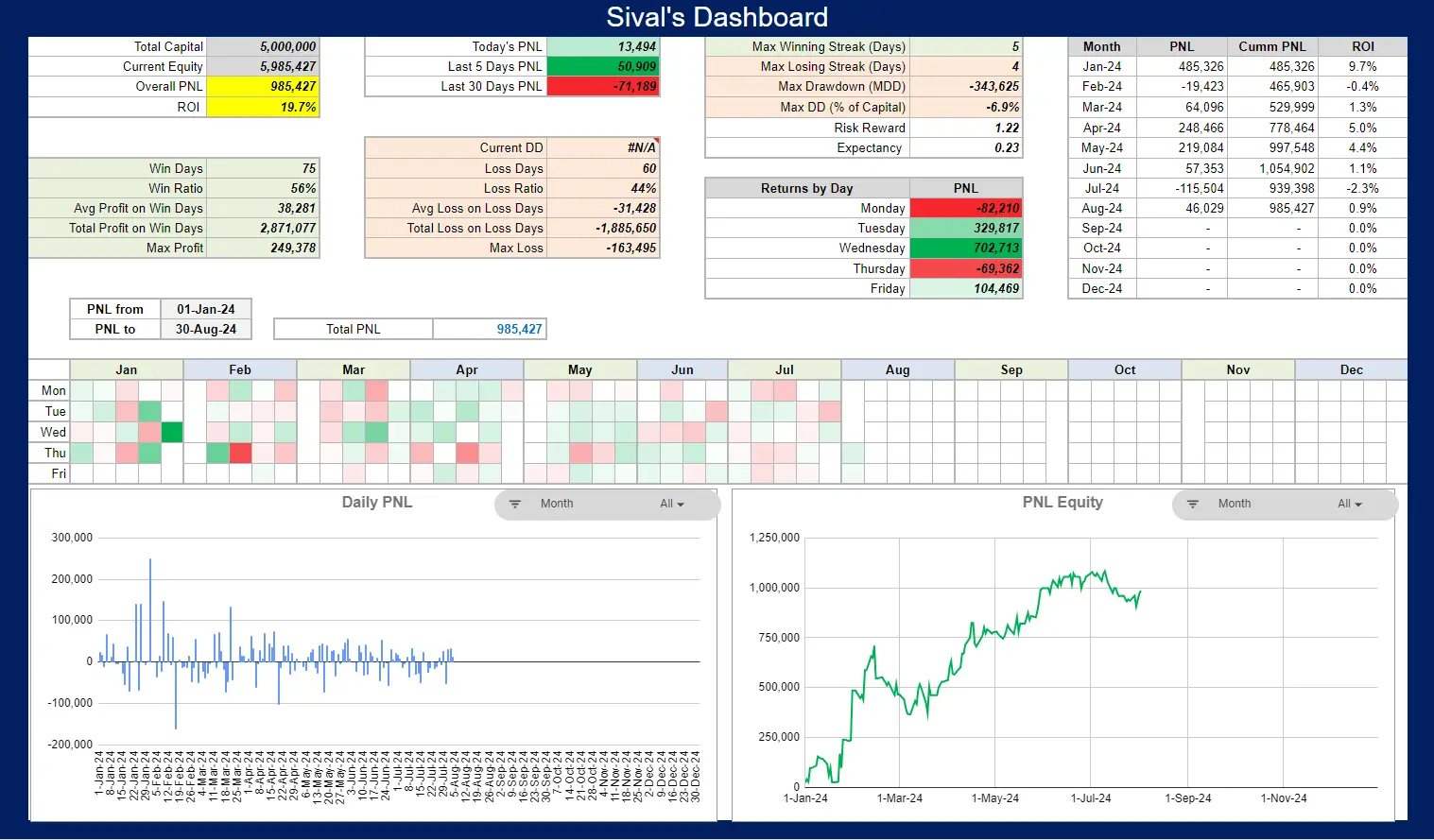Click the Win Ratio value 56%

263,188
